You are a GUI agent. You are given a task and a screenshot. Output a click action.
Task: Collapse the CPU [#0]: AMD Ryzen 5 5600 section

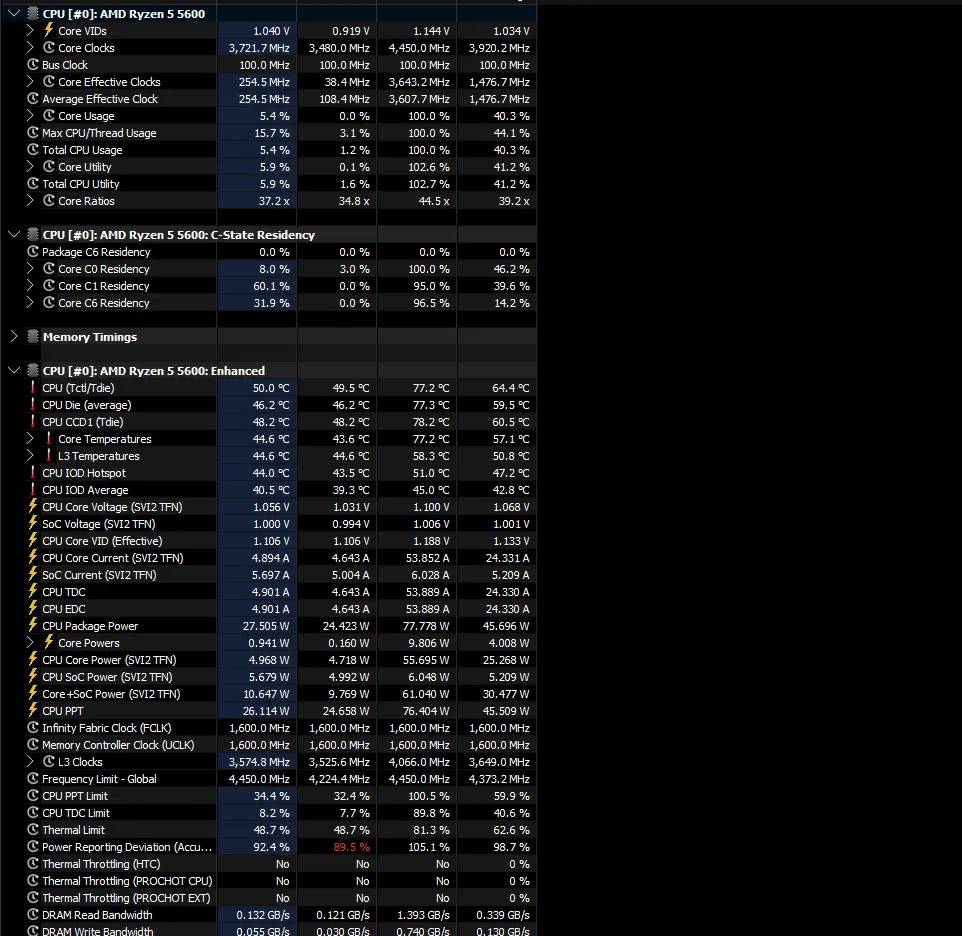click(x=14, y=13)
